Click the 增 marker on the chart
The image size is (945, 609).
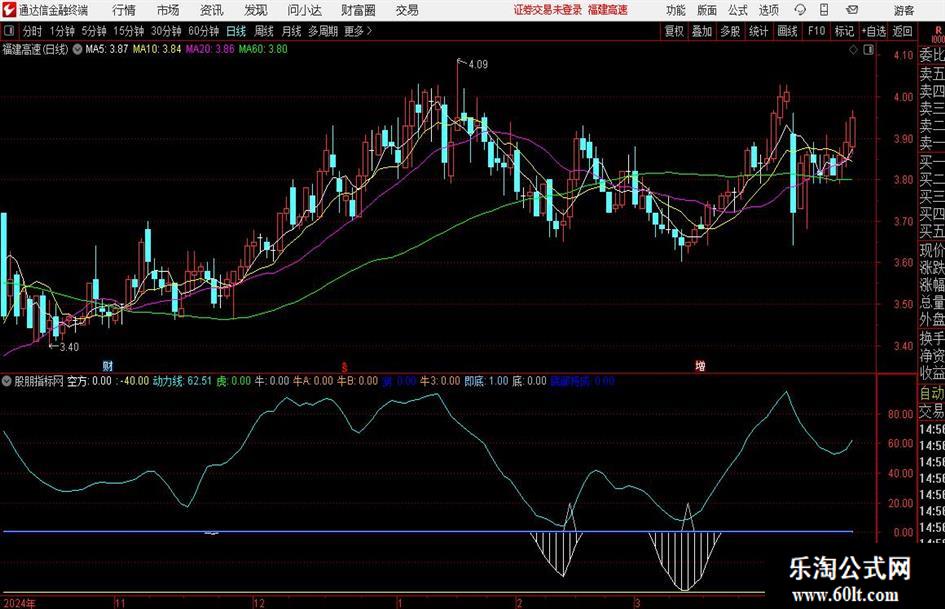tap(700, 366)
